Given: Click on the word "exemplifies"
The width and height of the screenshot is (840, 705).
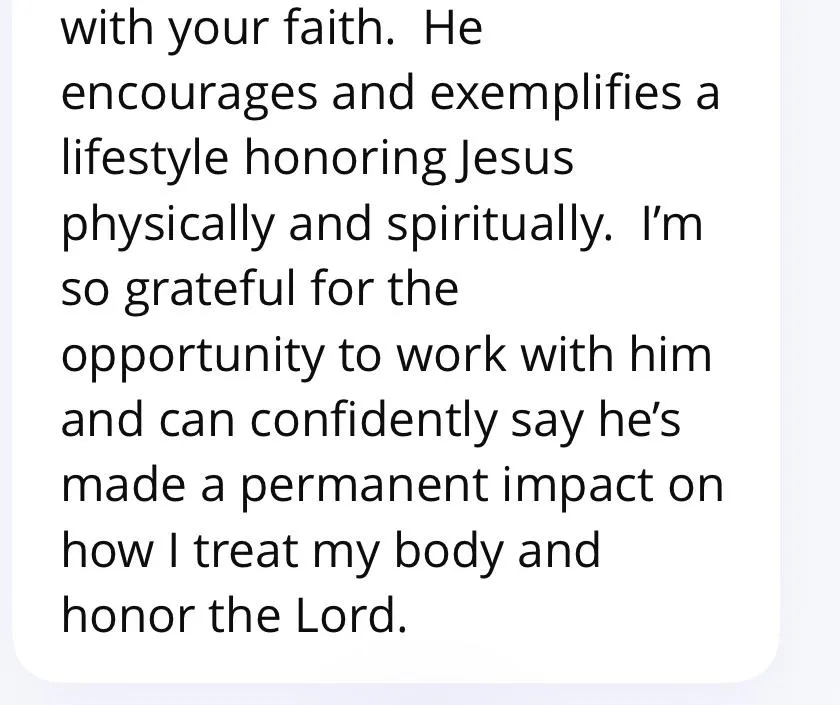Looking at the screenshot, I should pos(556,94).
